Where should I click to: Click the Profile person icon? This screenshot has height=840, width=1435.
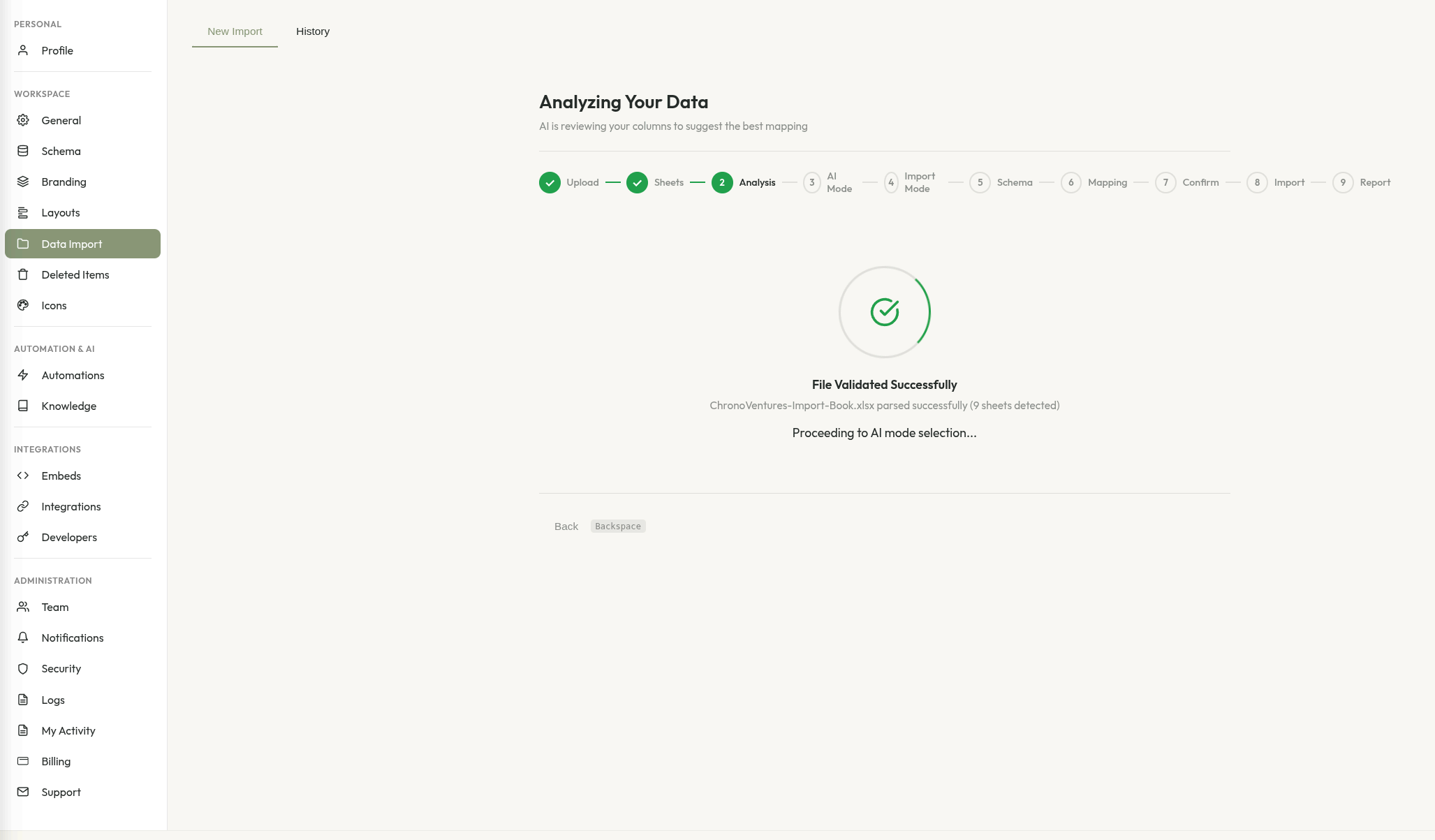pyautogui.click(x=23, y=50)
